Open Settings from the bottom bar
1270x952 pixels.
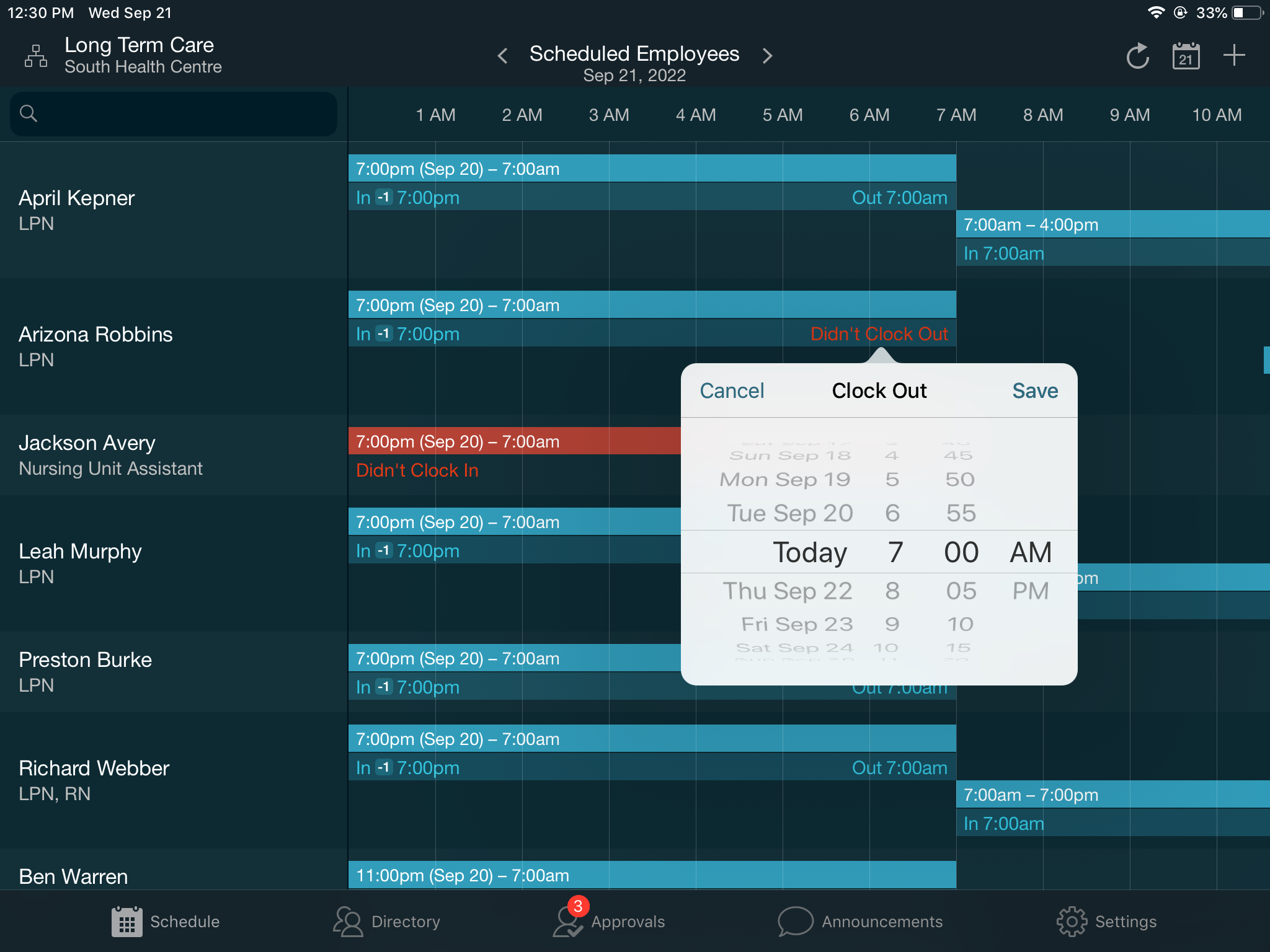pos(1108,922)
